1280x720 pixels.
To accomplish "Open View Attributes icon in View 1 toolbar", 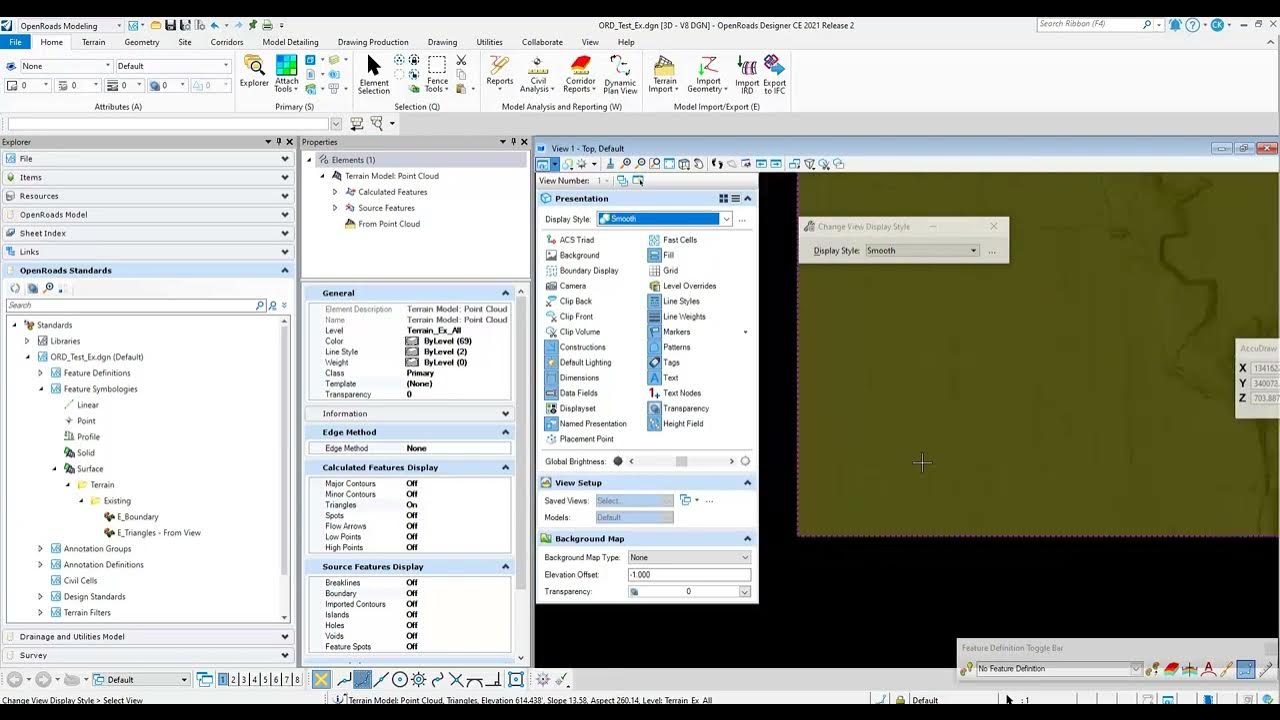I will [543, 164].
